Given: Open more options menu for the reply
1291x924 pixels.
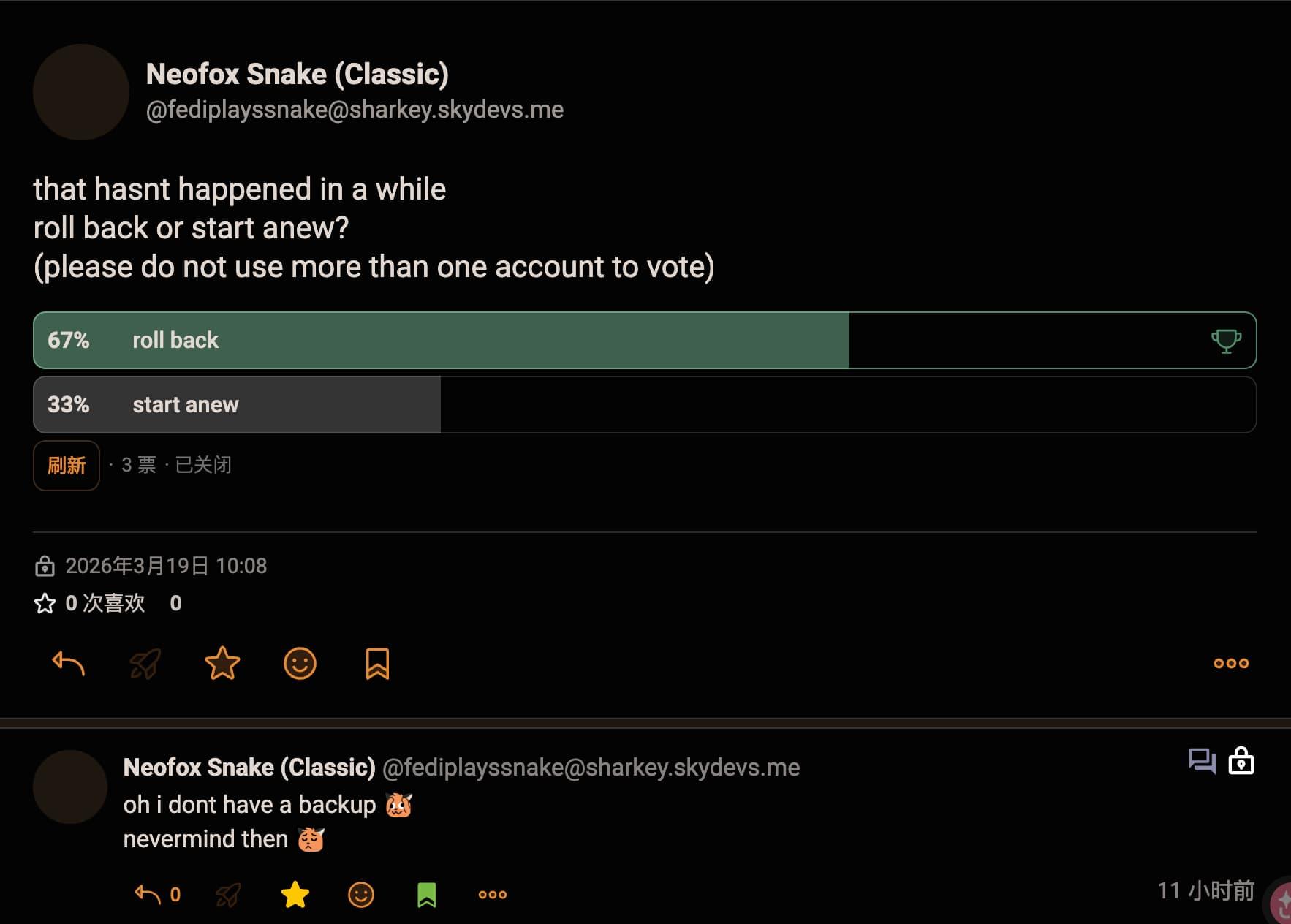Looking at the screenshot, I should pyautogui.click(x=492, y=894).
